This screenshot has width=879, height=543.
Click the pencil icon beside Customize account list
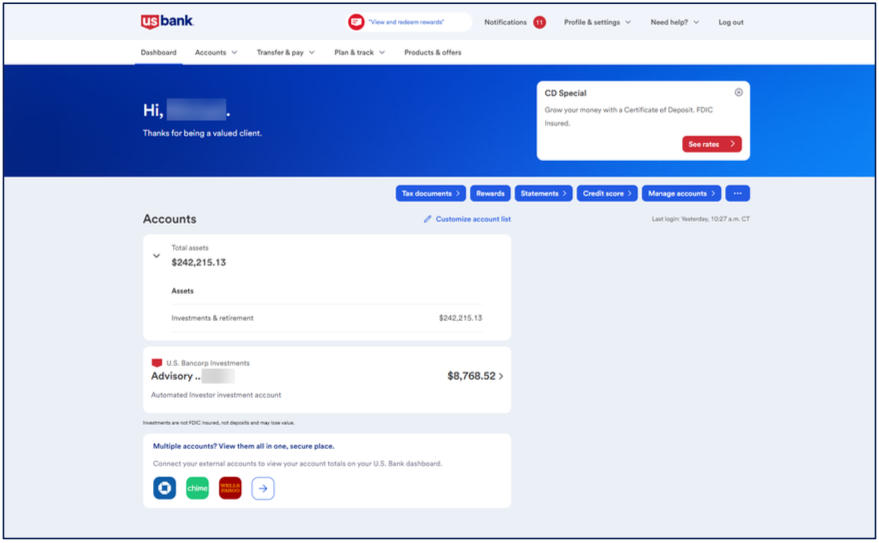427,219
